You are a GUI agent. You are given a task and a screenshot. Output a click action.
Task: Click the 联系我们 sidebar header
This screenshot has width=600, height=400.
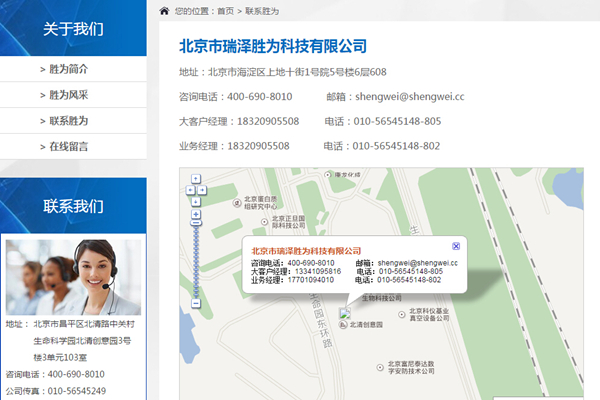(73, 206)
